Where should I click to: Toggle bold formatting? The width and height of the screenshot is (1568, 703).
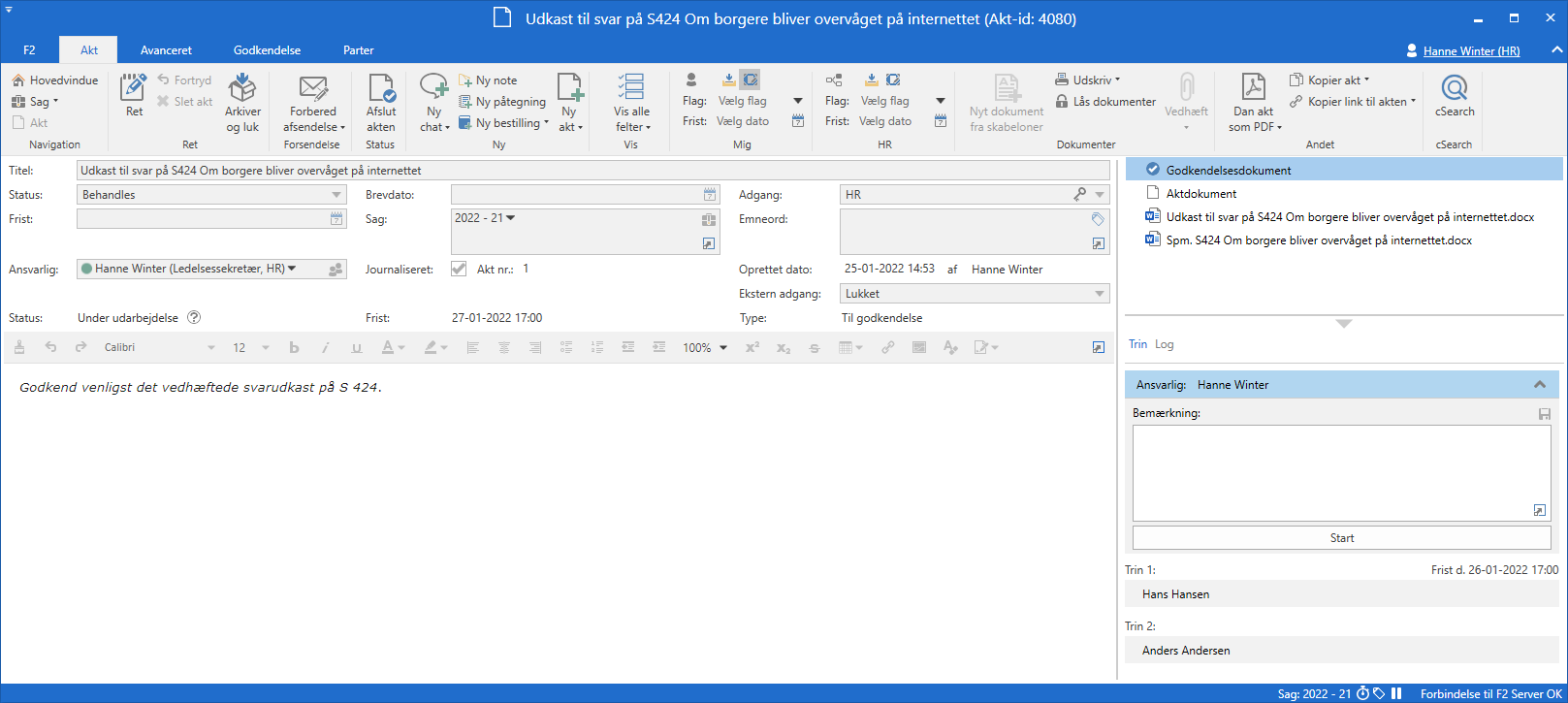[x=295, y=347]
